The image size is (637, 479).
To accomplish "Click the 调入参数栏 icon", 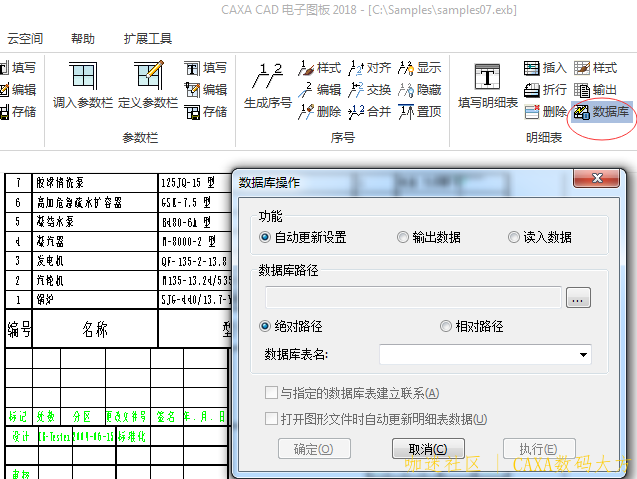I will [x=83, y=77].
